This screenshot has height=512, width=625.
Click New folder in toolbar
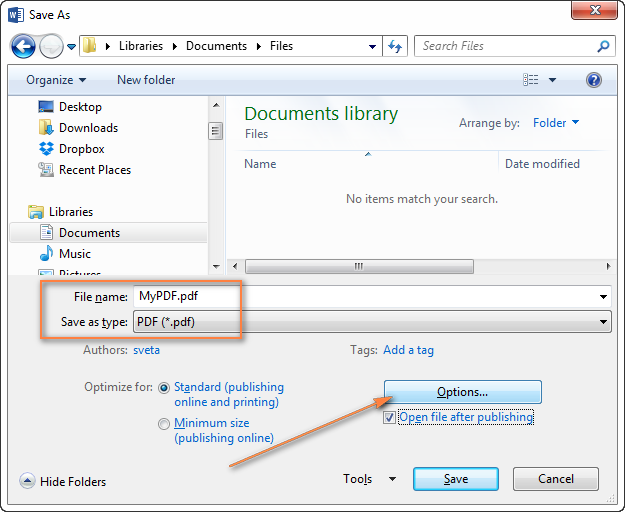click(x=146, y=80)
